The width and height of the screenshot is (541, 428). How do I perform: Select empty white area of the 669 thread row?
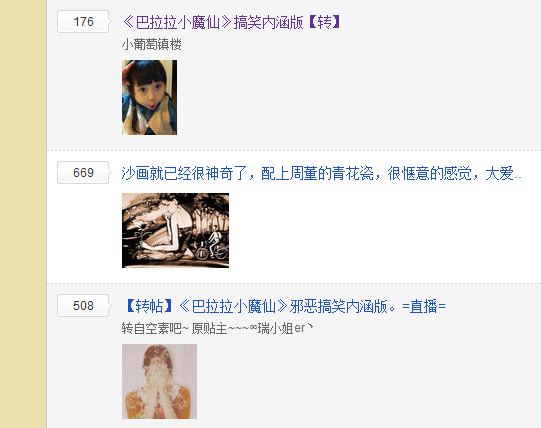(x=380, y=231)
